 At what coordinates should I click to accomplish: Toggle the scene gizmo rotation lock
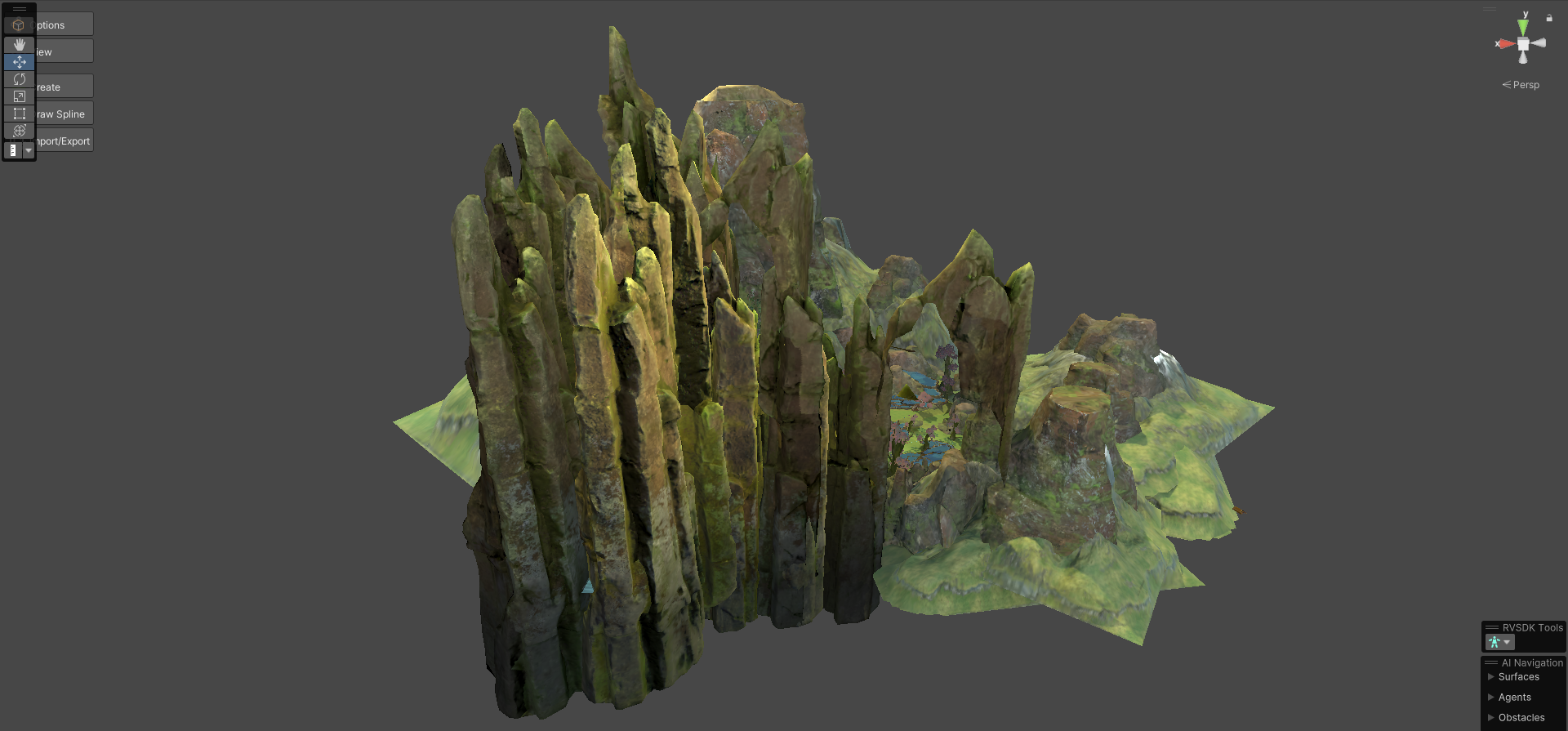(x=1548, y=17)
